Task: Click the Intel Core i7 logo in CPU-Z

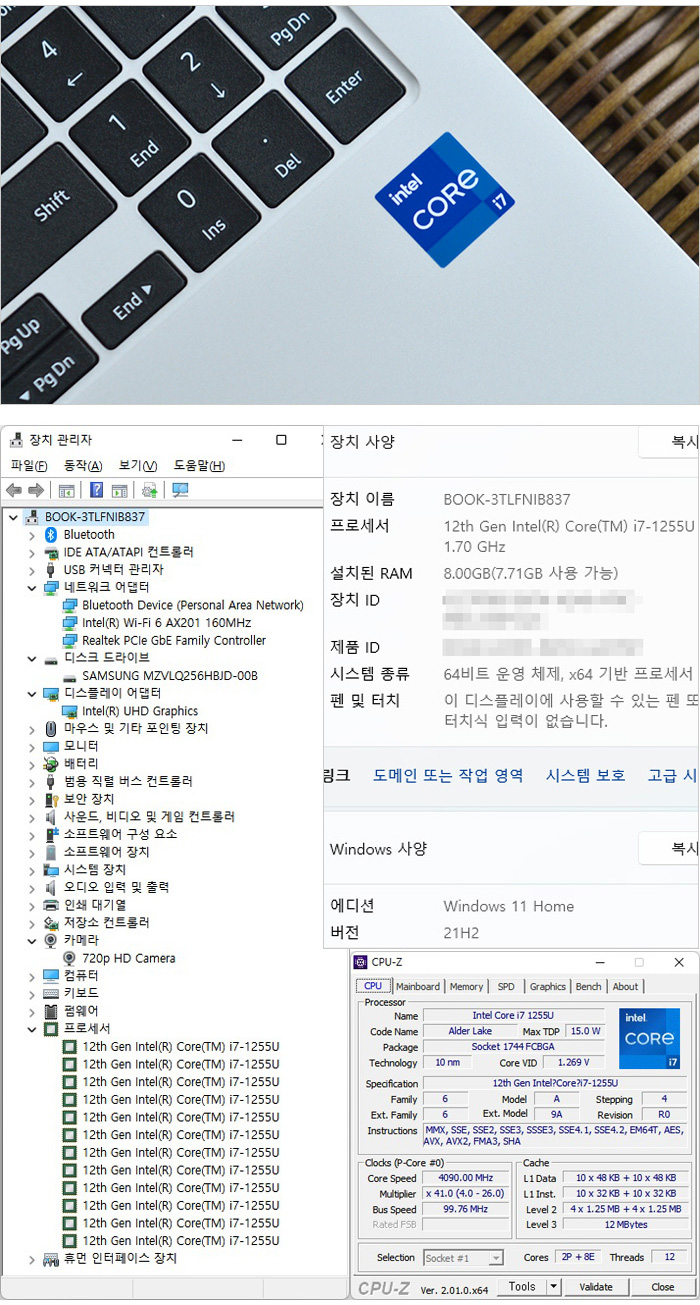Action: [x=649, y=1038]
